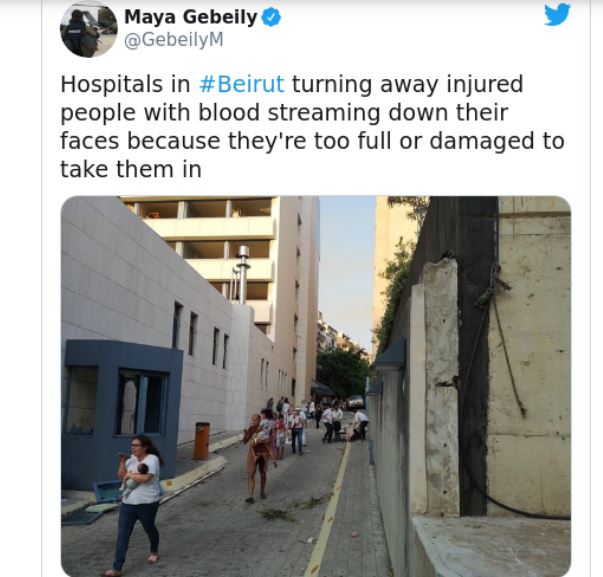Click the group in white shirts crouching
603x577 pixels.
pyautogui.click(x=344, y=425)
